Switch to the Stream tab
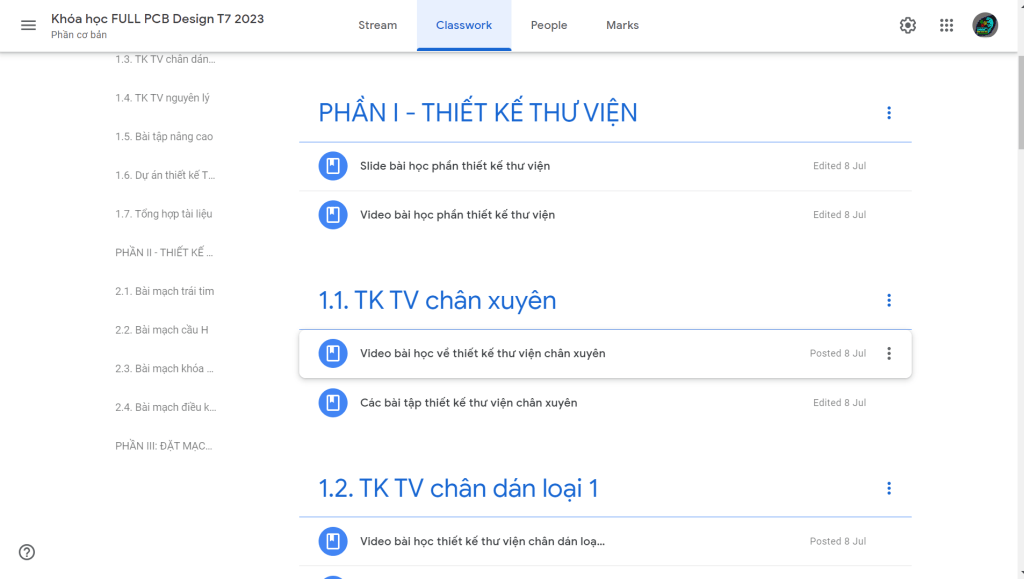The image size is (1024, 579). click(378, 25)
